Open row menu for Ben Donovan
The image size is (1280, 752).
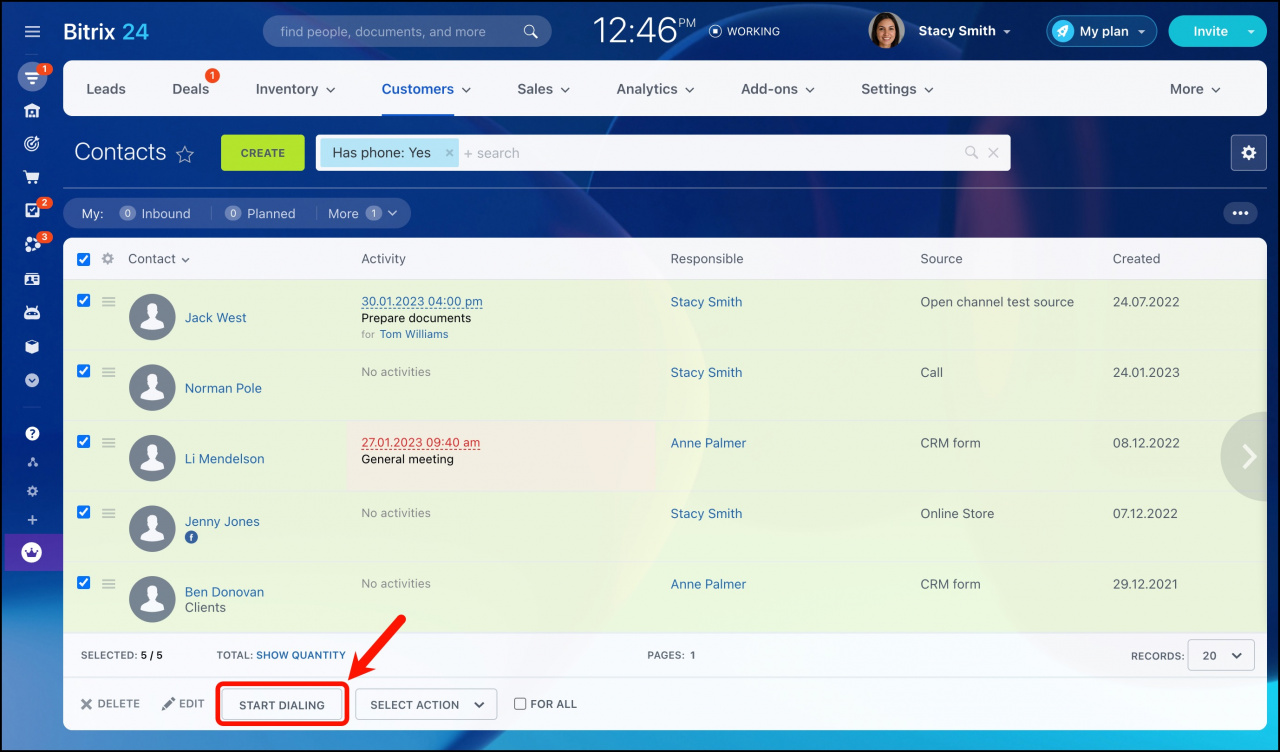[x=108, y=583]
